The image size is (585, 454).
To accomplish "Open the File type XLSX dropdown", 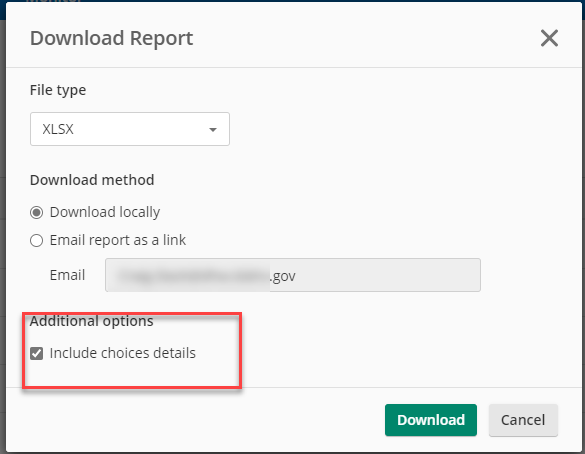I will coord(130,129).
